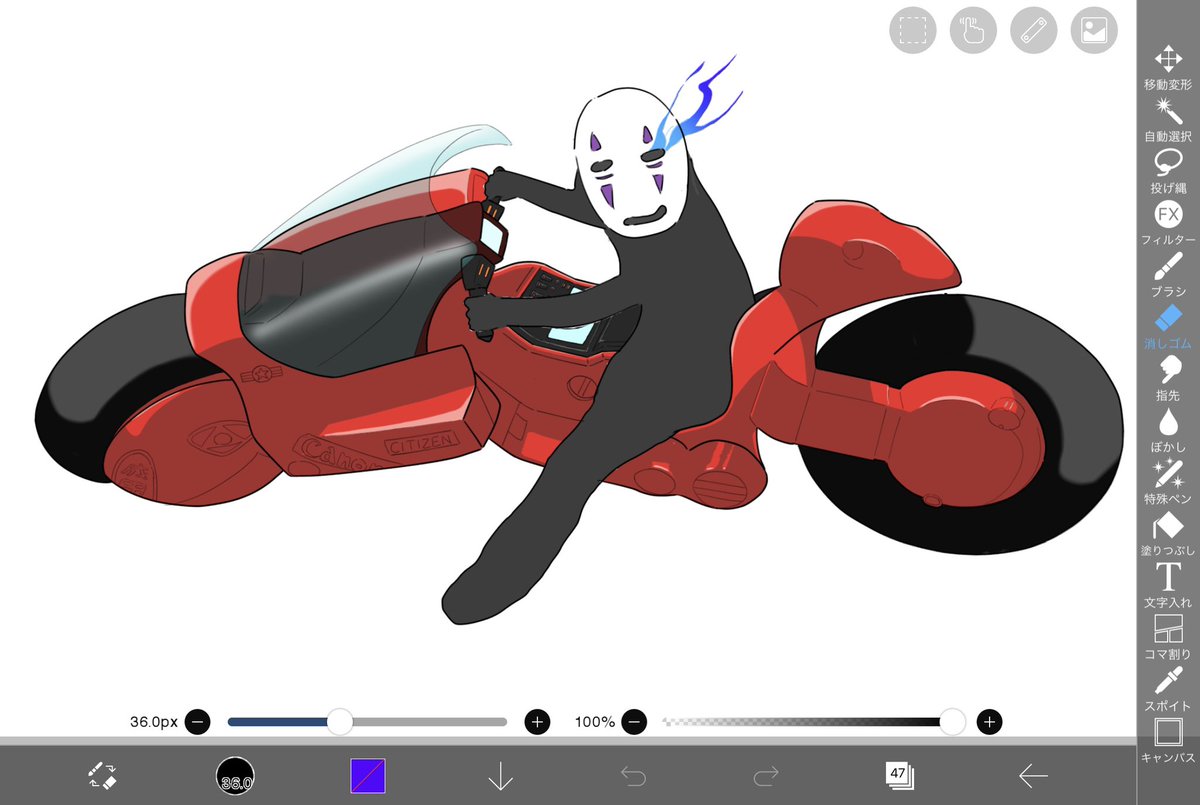Select the Text (文字入れ) tool

pos(1168,587)
